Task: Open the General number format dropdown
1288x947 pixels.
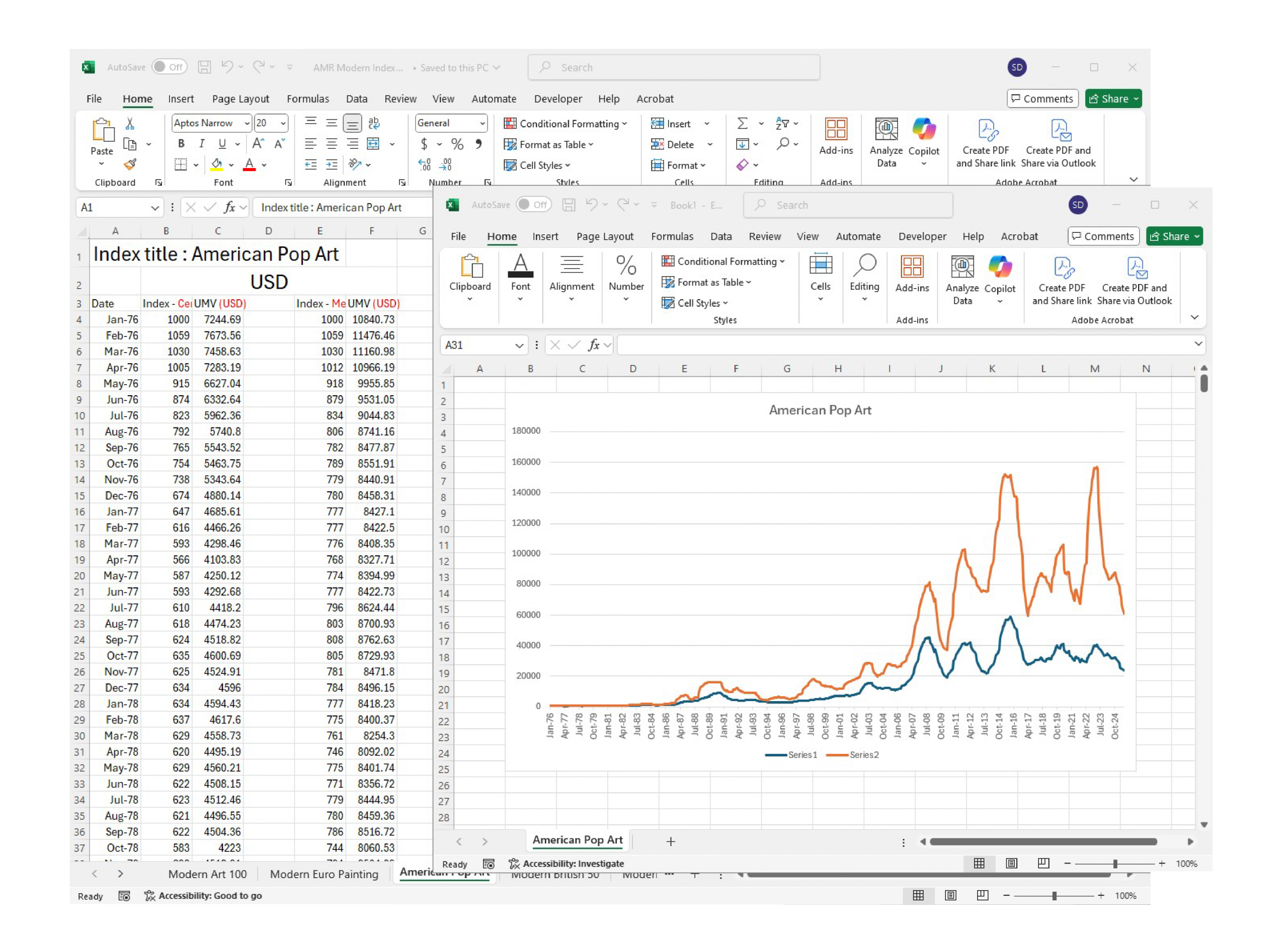Action: click(x=482, y=123)
